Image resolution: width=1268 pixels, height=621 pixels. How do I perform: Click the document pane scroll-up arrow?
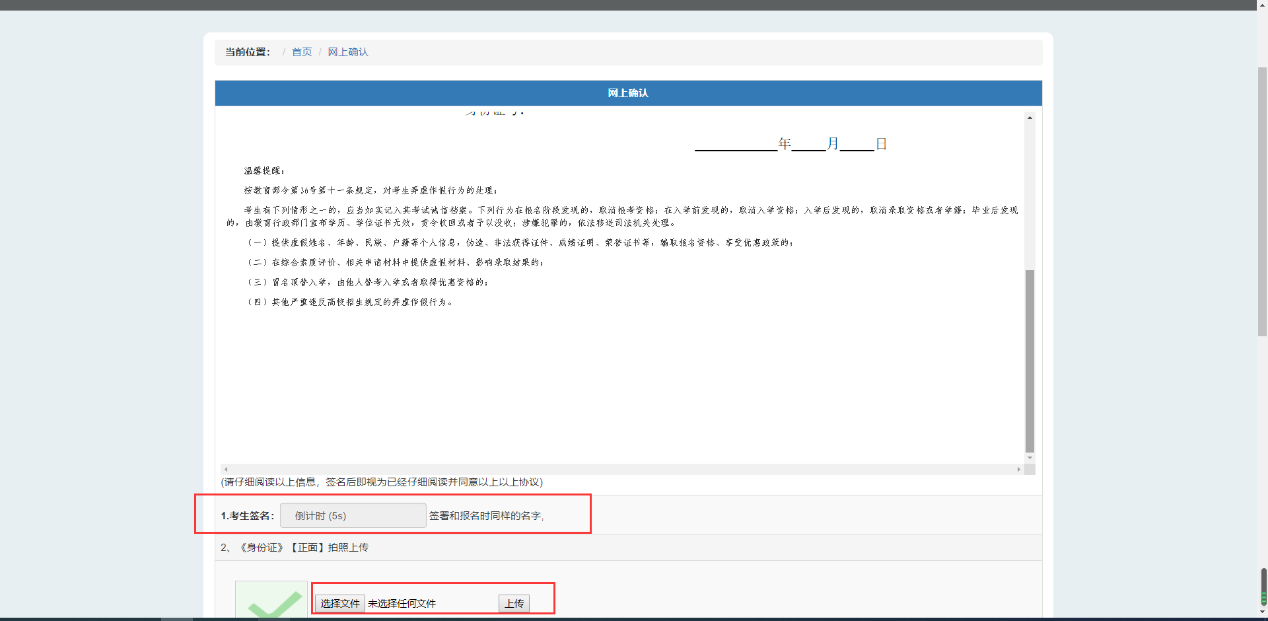(1029, 119)
